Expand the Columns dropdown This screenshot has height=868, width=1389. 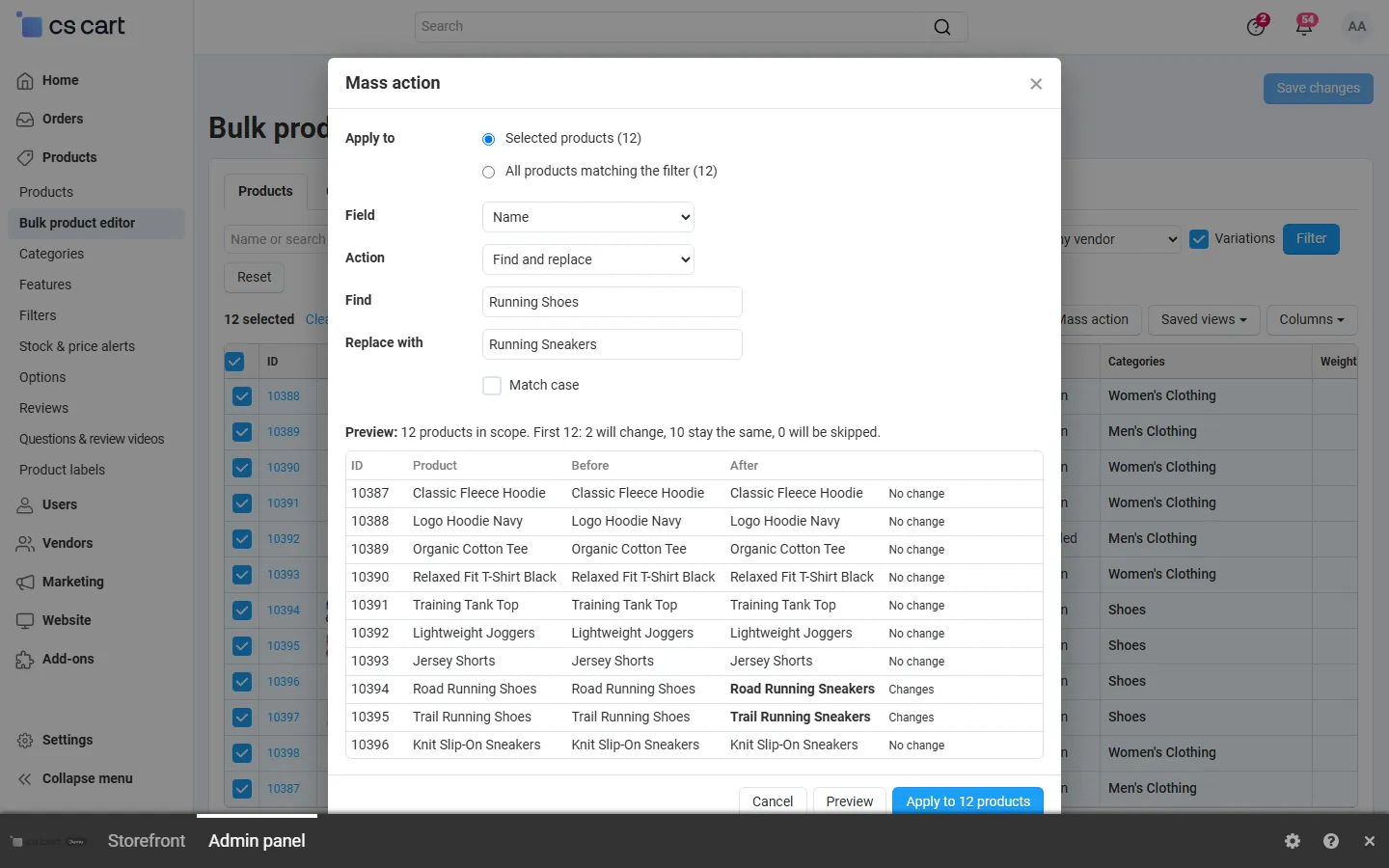[x=1312, y=320]
